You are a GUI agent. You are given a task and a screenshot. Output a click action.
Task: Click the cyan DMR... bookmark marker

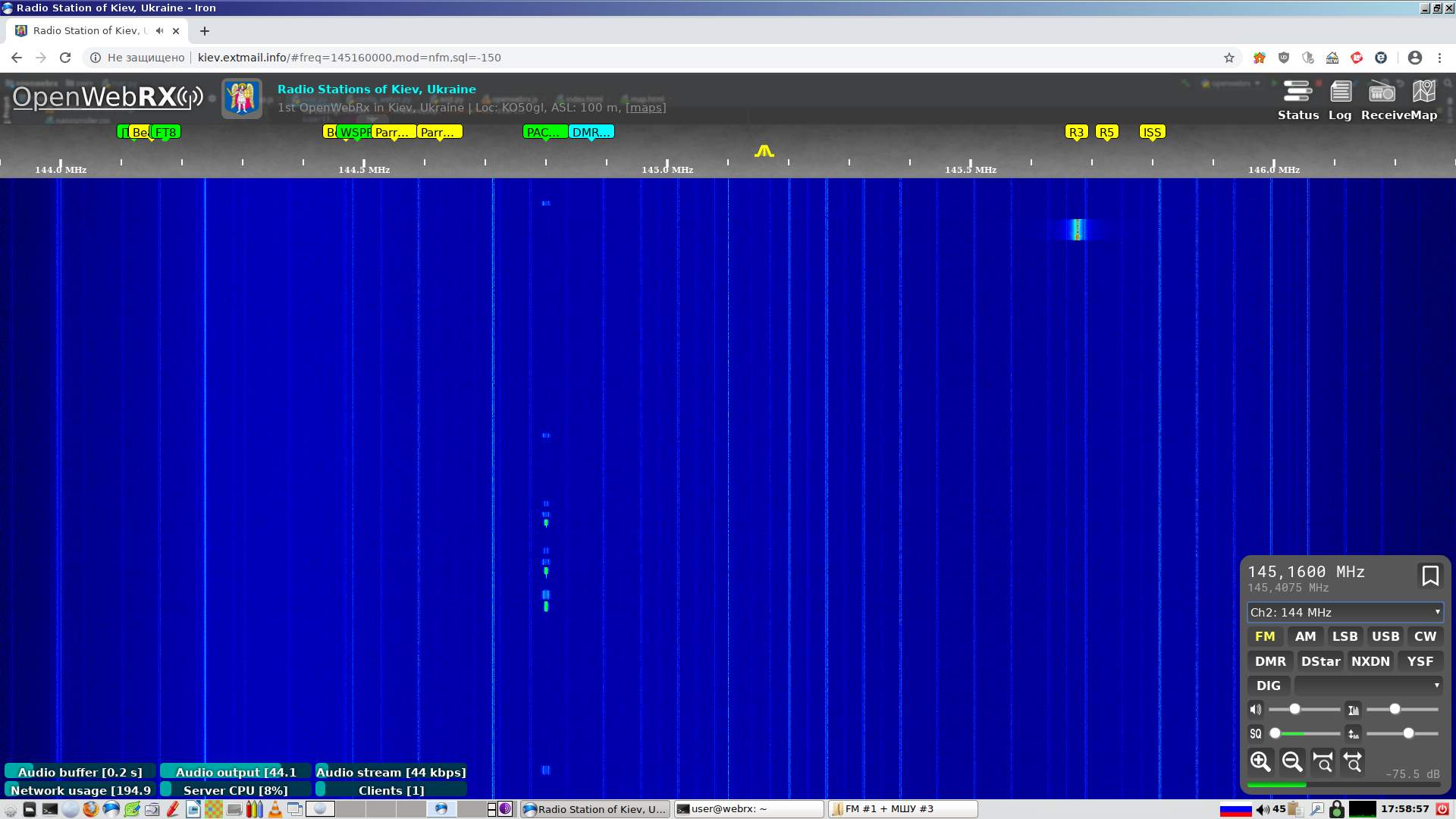pyautogui.click(x=591, y=133)
